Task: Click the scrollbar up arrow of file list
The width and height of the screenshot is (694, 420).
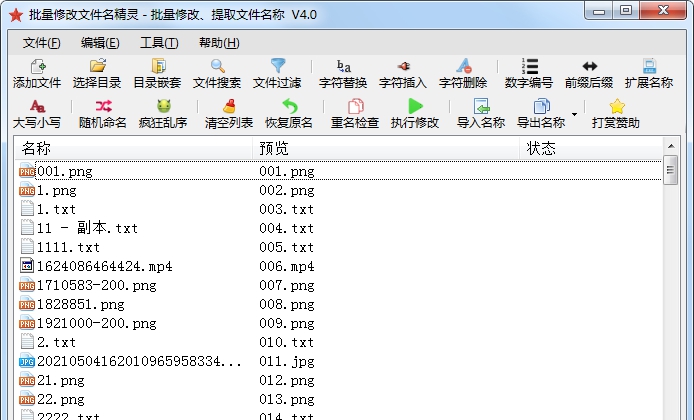Action: tap(671, 146)
